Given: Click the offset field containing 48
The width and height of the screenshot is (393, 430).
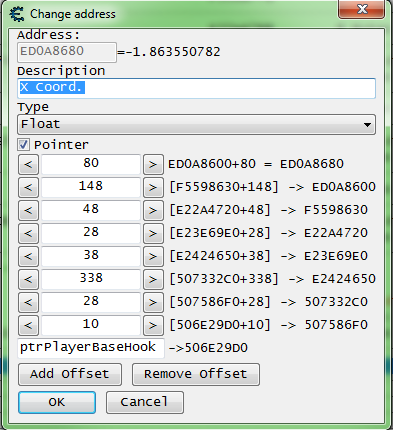Looking at the screenshot, I should coord(91,210).
